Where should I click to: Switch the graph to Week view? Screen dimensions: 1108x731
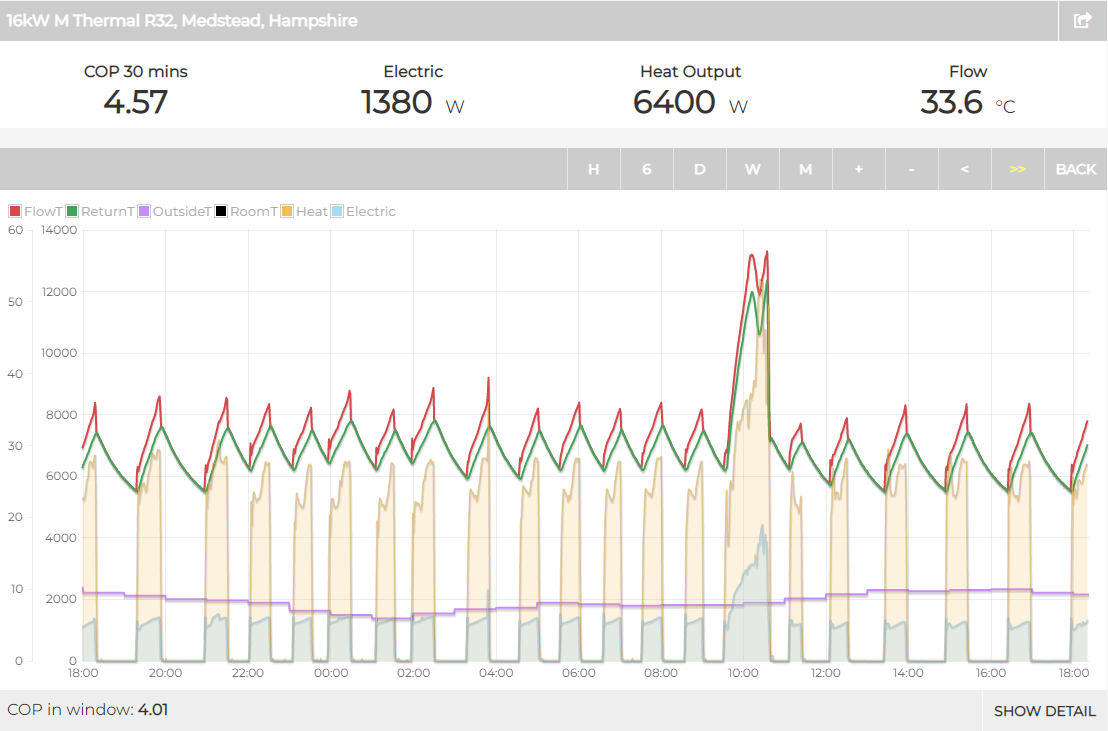[x=752, y=169]
